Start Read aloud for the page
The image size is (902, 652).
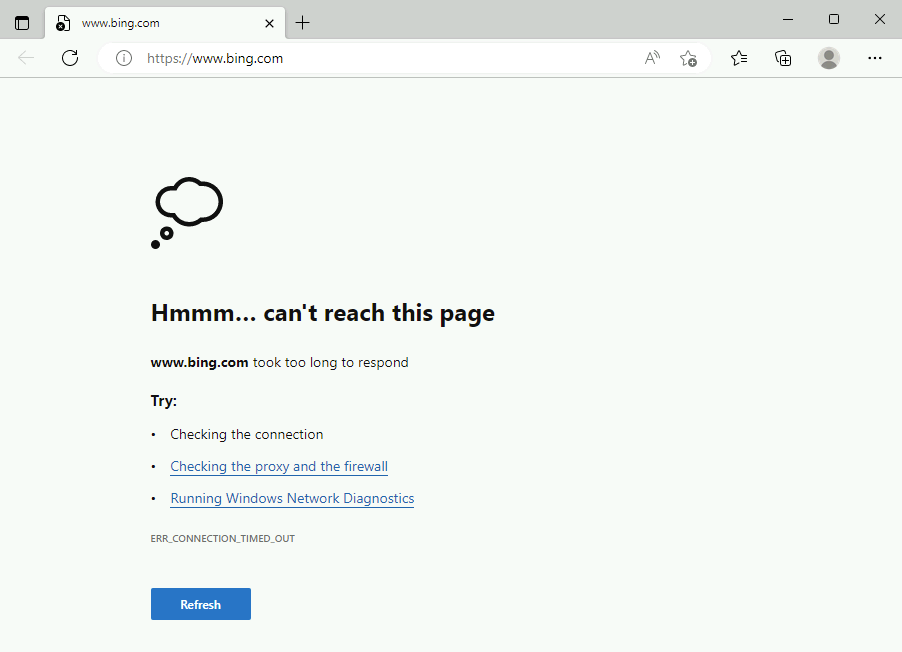(x=651, y=58)
